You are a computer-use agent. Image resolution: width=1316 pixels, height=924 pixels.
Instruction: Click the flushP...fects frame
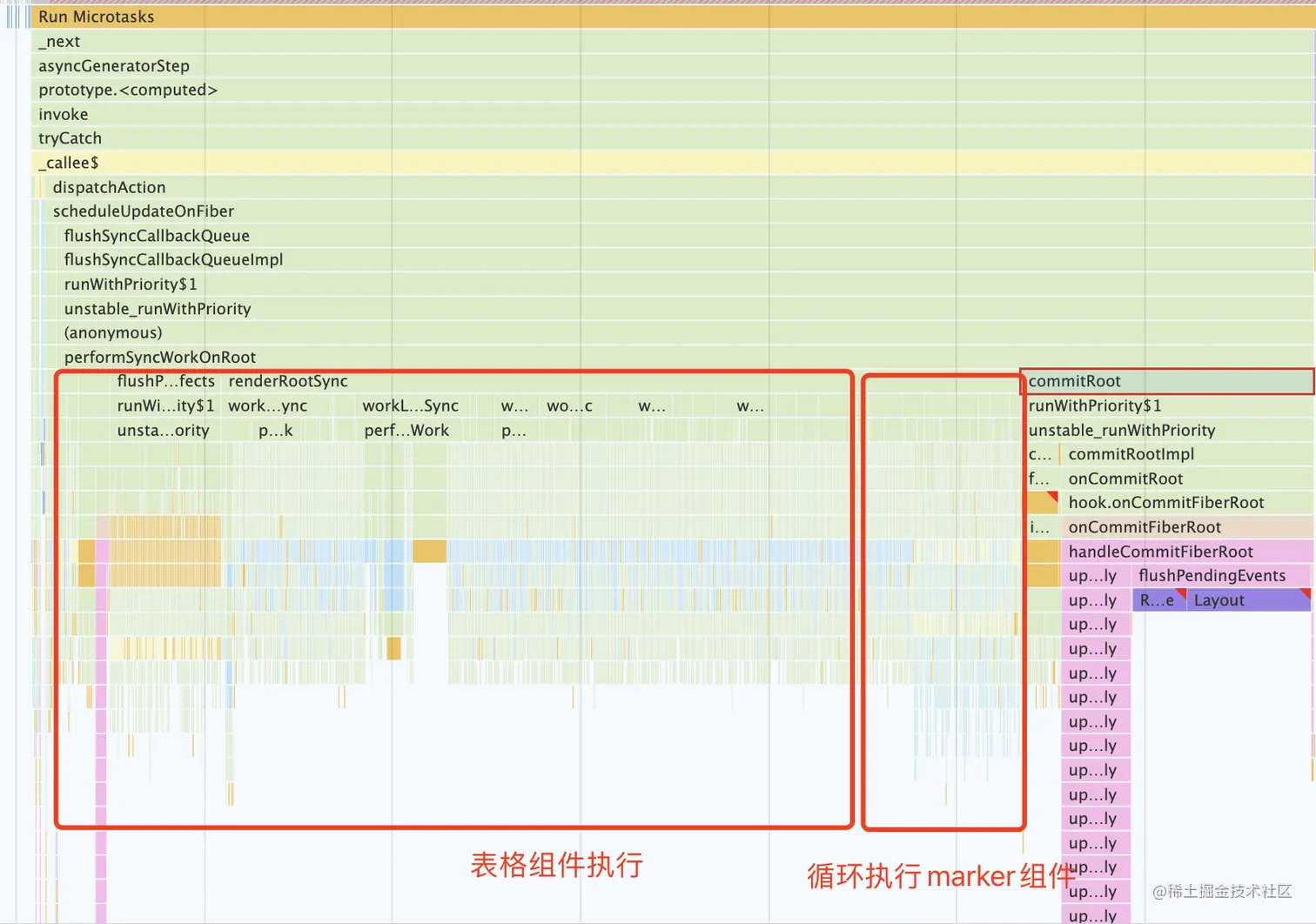(165, 381)
